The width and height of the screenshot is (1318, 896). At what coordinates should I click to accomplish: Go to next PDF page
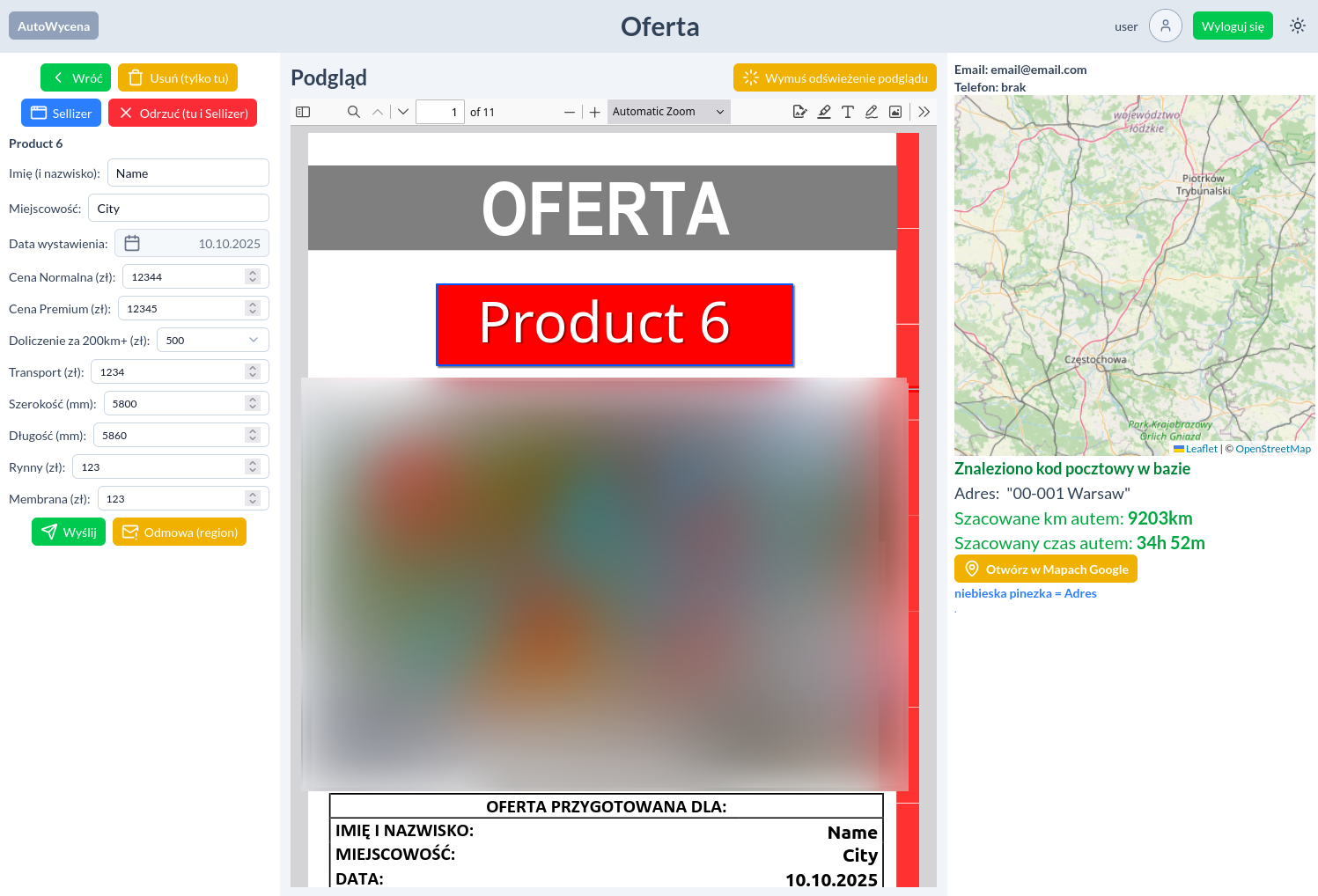[403, 112]
